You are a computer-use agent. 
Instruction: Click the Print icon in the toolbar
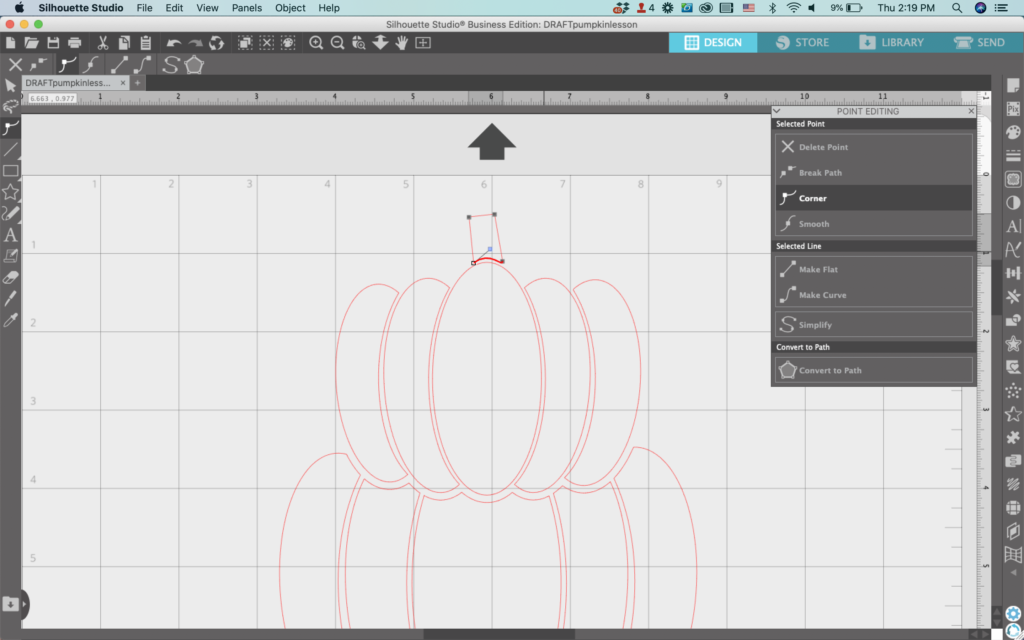[74, 43]
